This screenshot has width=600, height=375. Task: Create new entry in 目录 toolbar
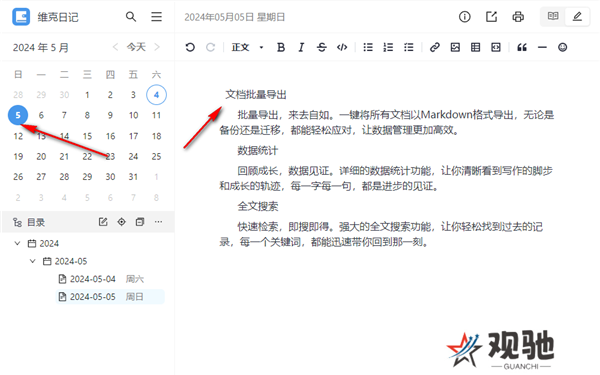(103, 222)
